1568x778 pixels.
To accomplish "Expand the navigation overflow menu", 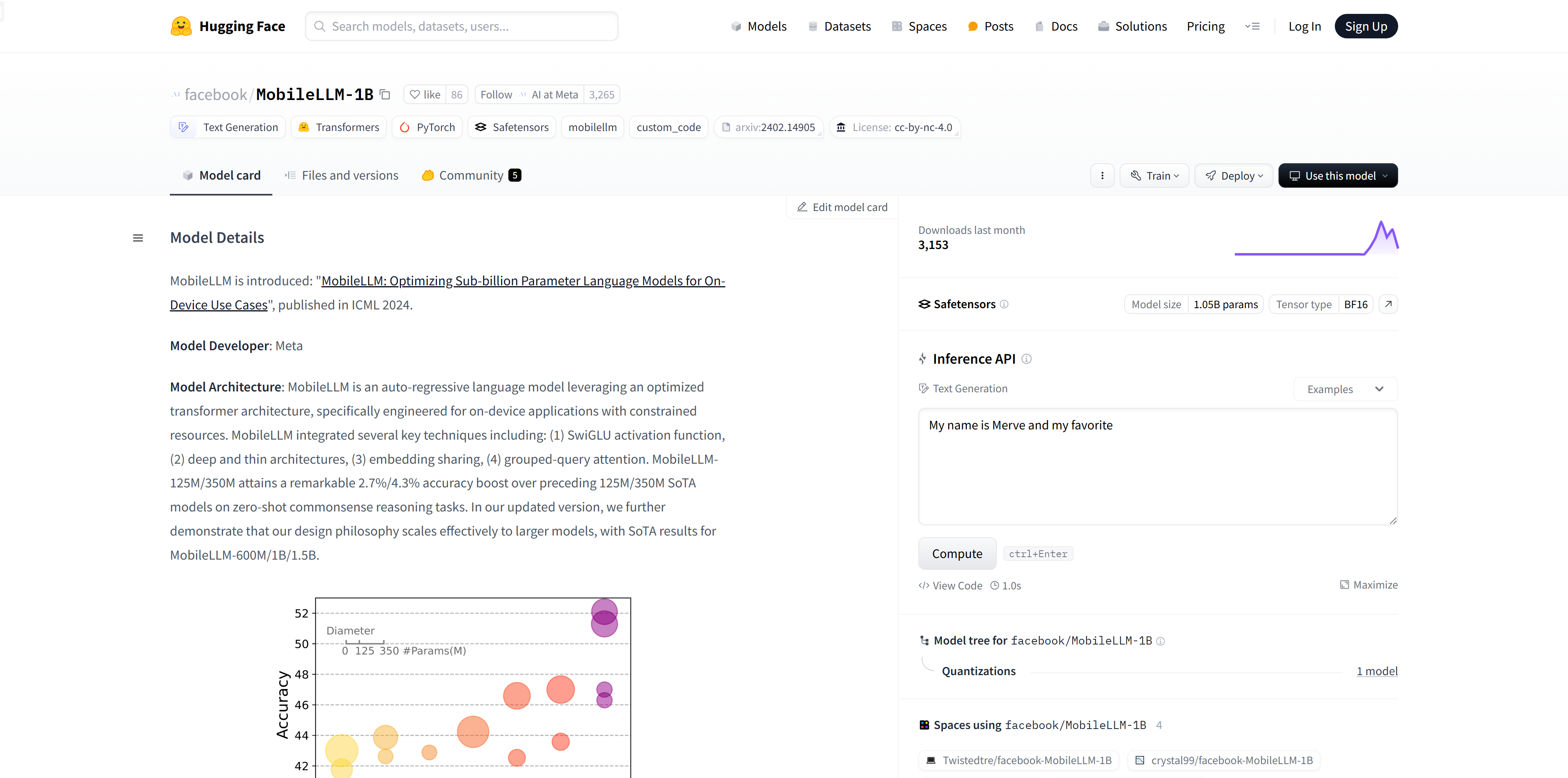I will click(1252, 26).
